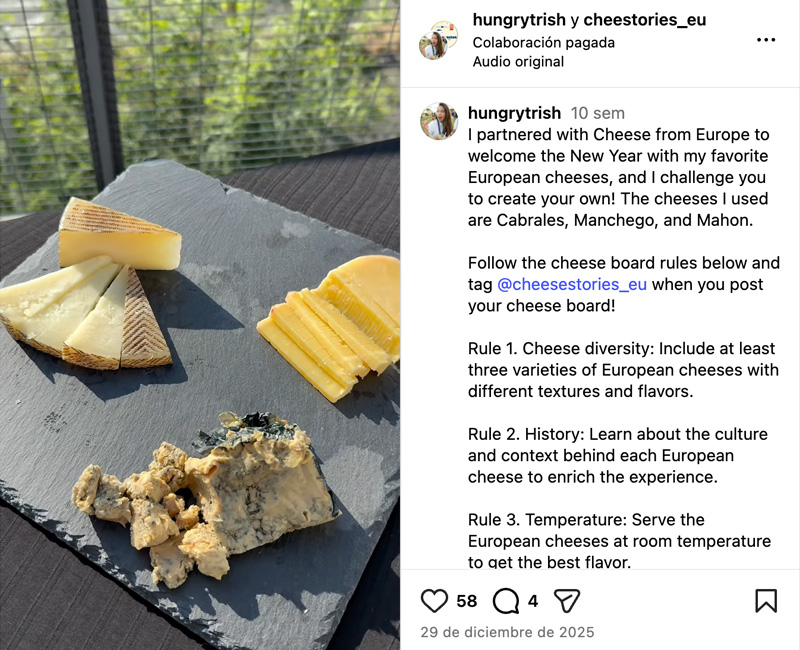Click the 29 de diciembre de 2025 date
Screen dimensions: 800x650
(x=507, y=632)
